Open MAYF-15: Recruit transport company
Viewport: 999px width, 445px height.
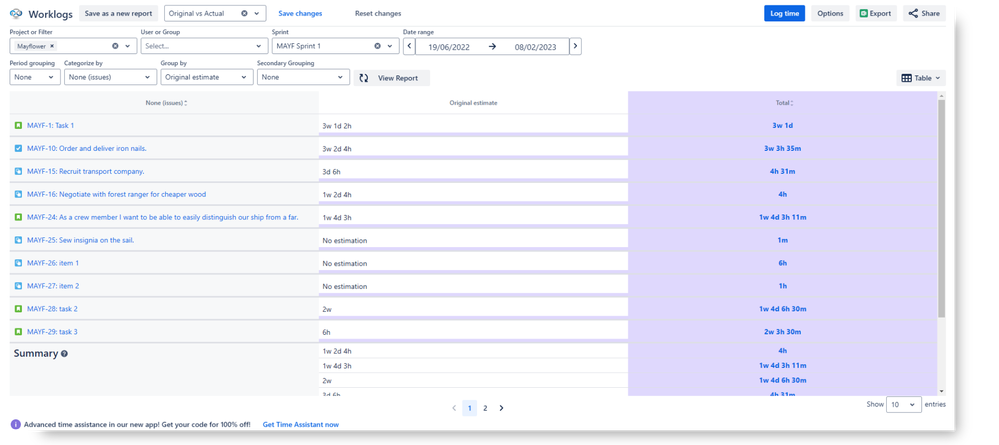[85, 171]
